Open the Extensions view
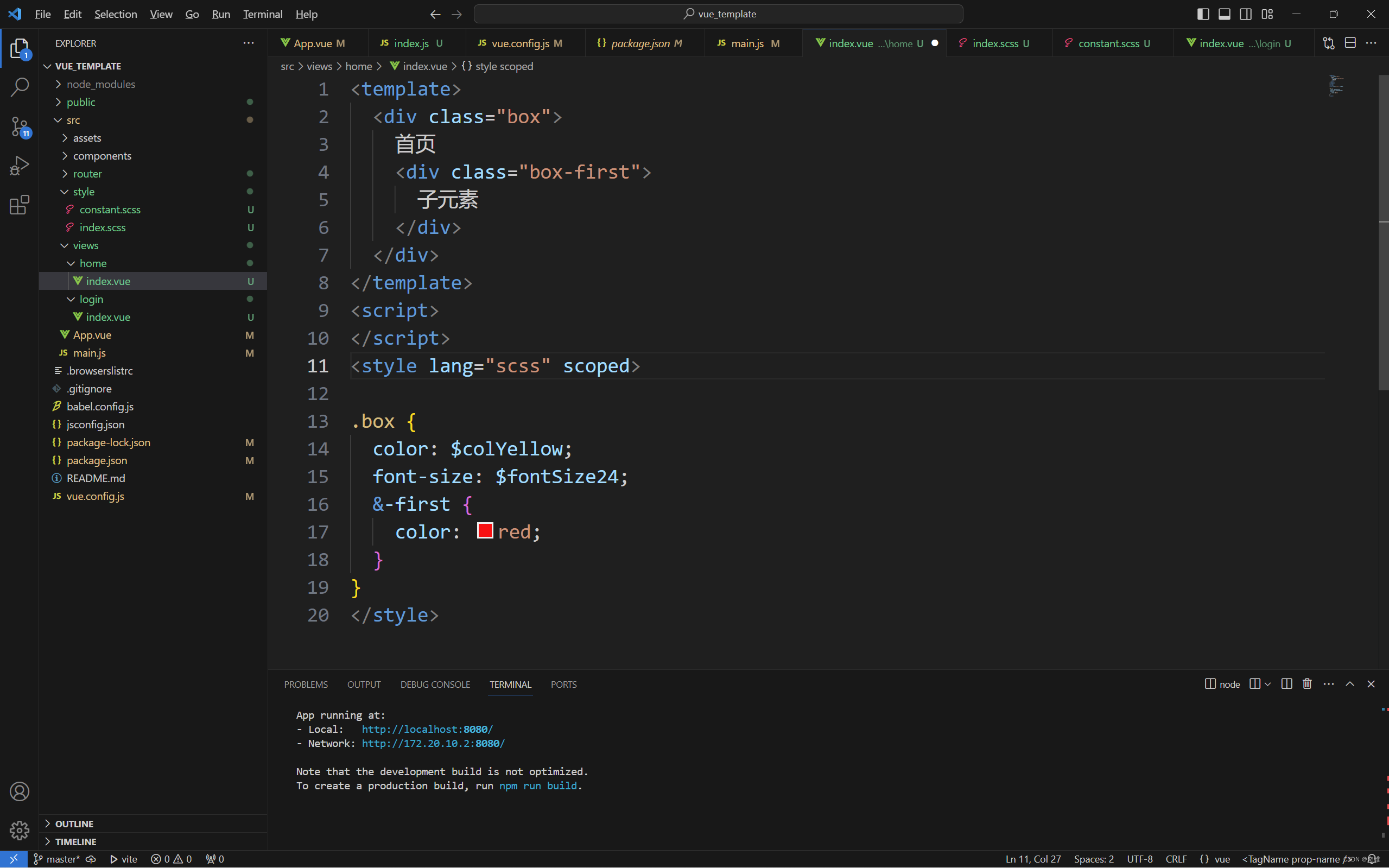1389x868 pixels. (x=20, y=205)
